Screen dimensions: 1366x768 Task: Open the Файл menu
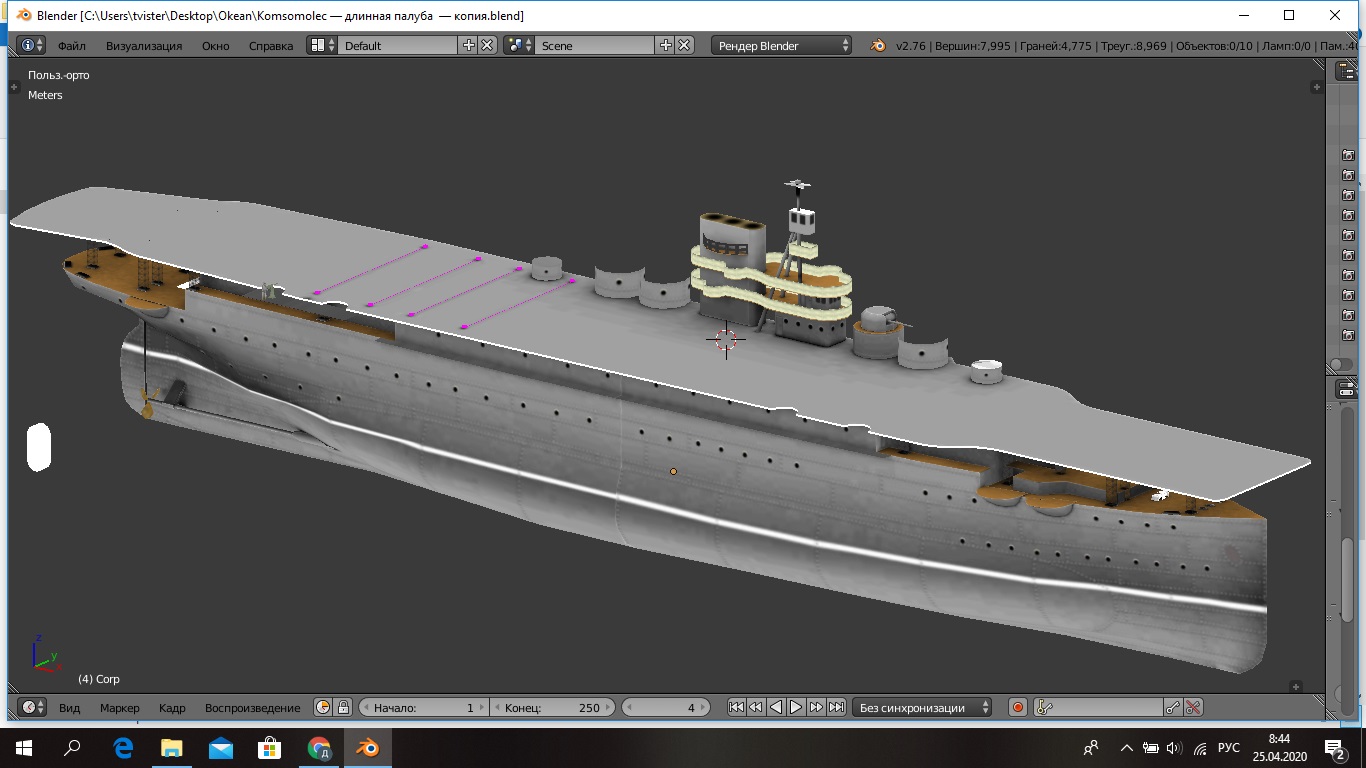point(71,46)
